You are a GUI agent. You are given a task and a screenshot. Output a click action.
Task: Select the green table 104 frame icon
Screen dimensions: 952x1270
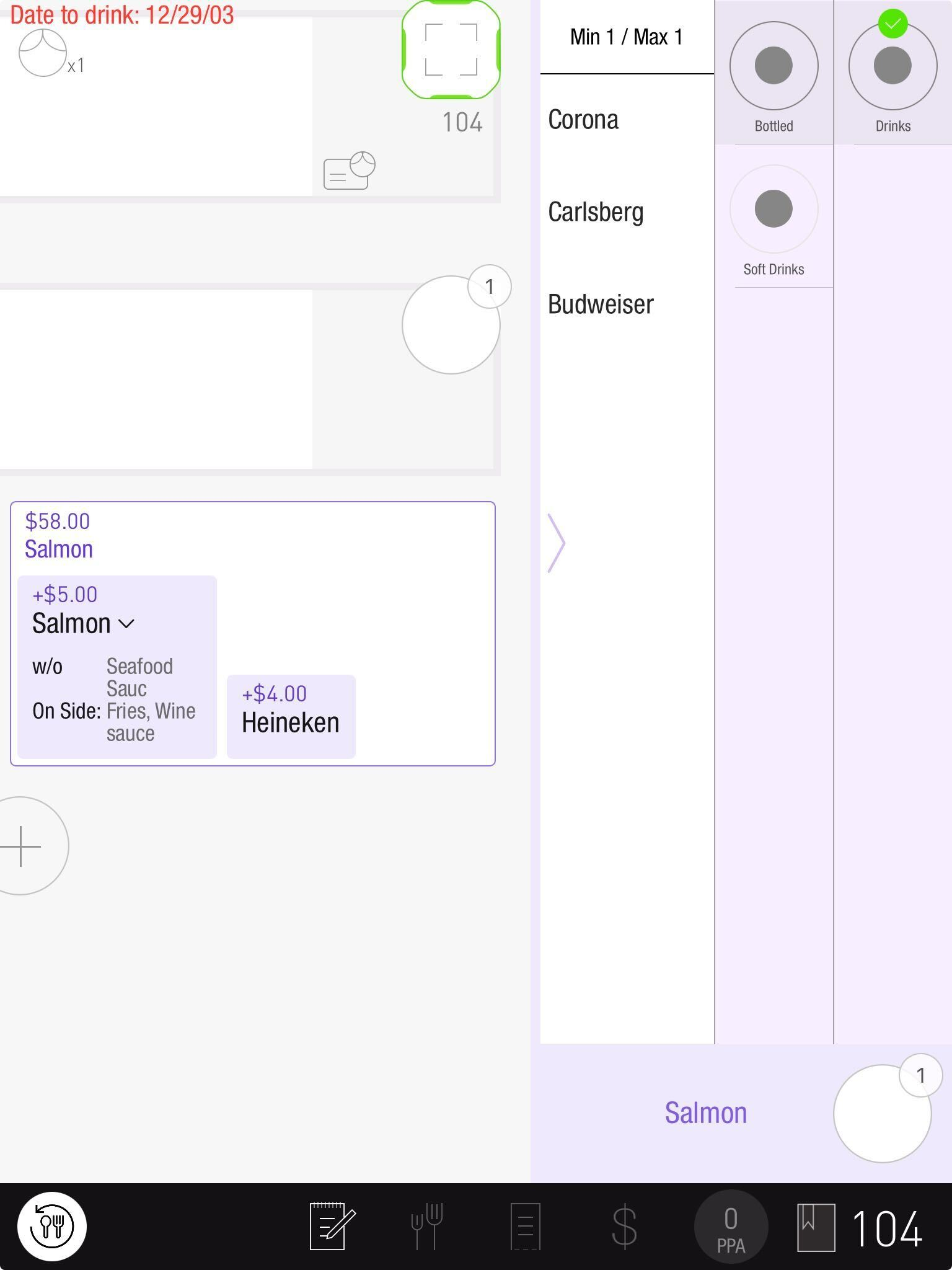(451, 50)
